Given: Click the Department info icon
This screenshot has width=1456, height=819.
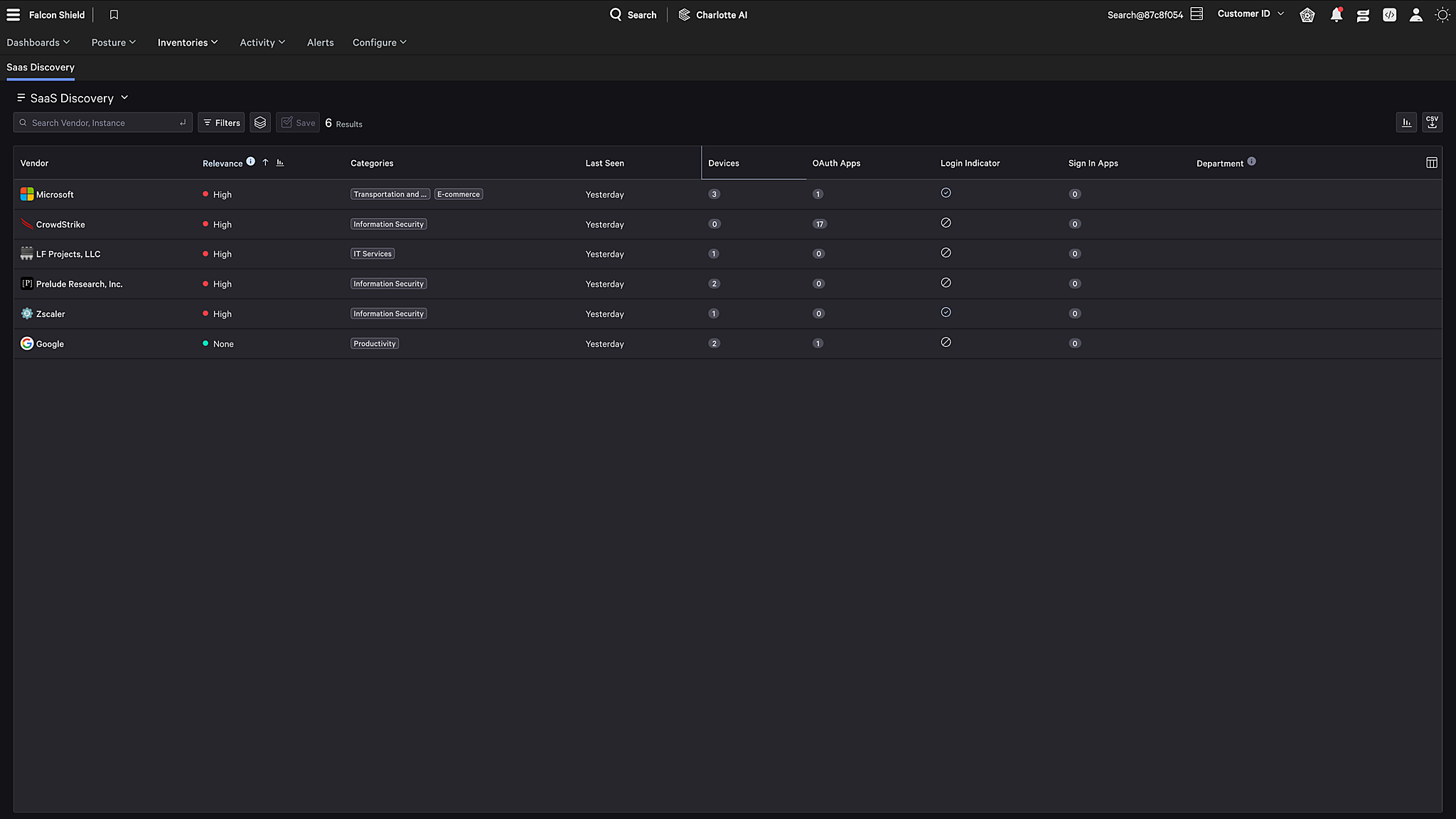Looking at the screenshot, I should 1251,161.
